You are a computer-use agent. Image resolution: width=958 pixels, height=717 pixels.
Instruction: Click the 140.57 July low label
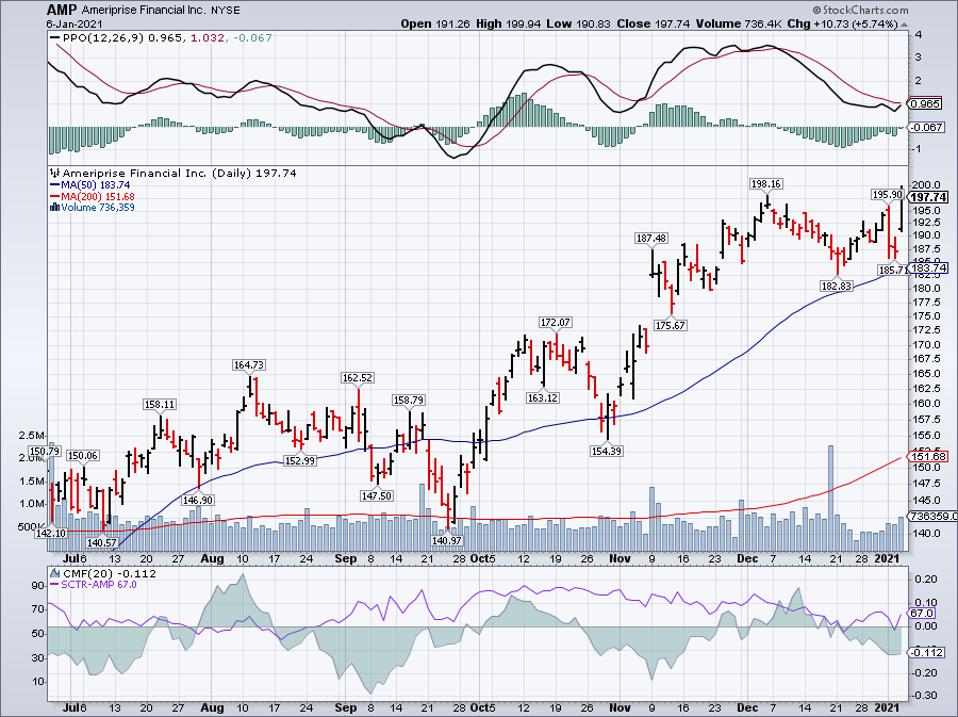tap(102, 542)
